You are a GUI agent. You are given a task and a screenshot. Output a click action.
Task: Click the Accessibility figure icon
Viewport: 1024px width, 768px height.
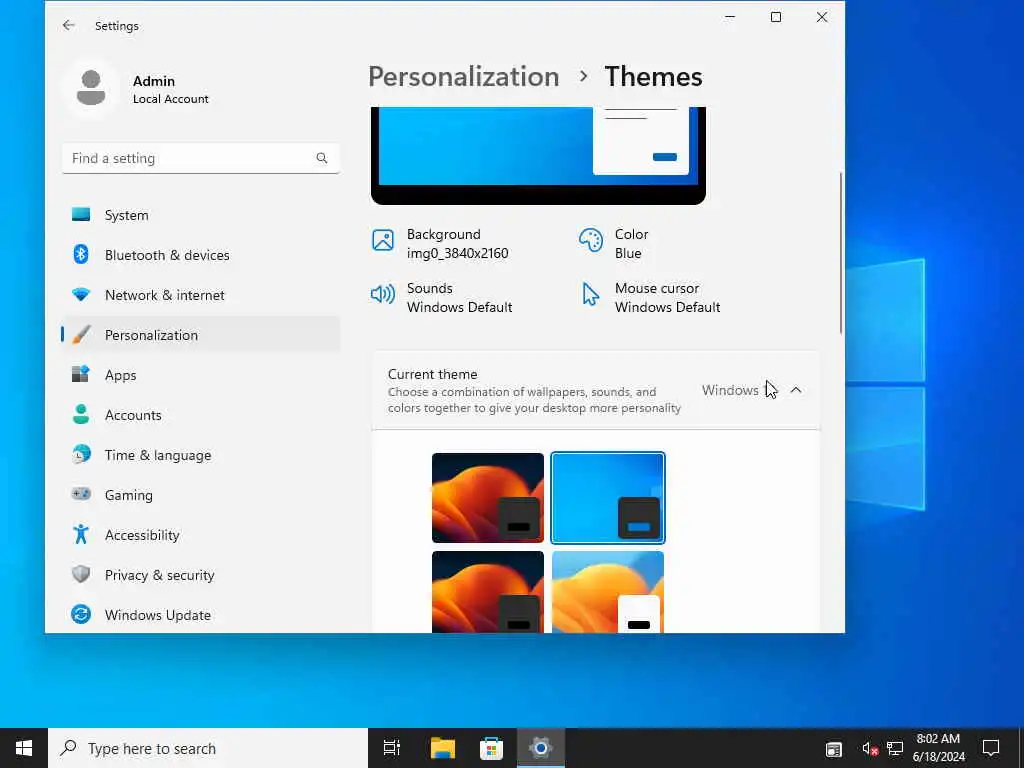click(x=81, y=534)
